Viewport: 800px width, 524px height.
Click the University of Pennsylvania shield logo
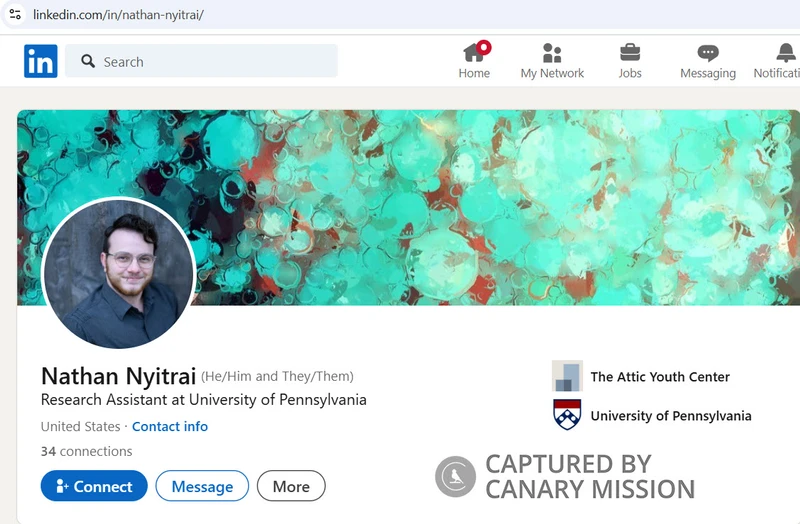(x=567, y=414)
